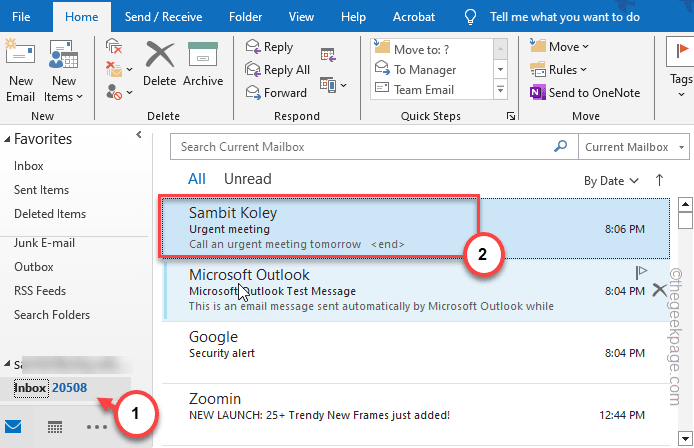Expand the Quick Steps gallery list
Screen dimensions: 694x448
[x=501, y=89]
